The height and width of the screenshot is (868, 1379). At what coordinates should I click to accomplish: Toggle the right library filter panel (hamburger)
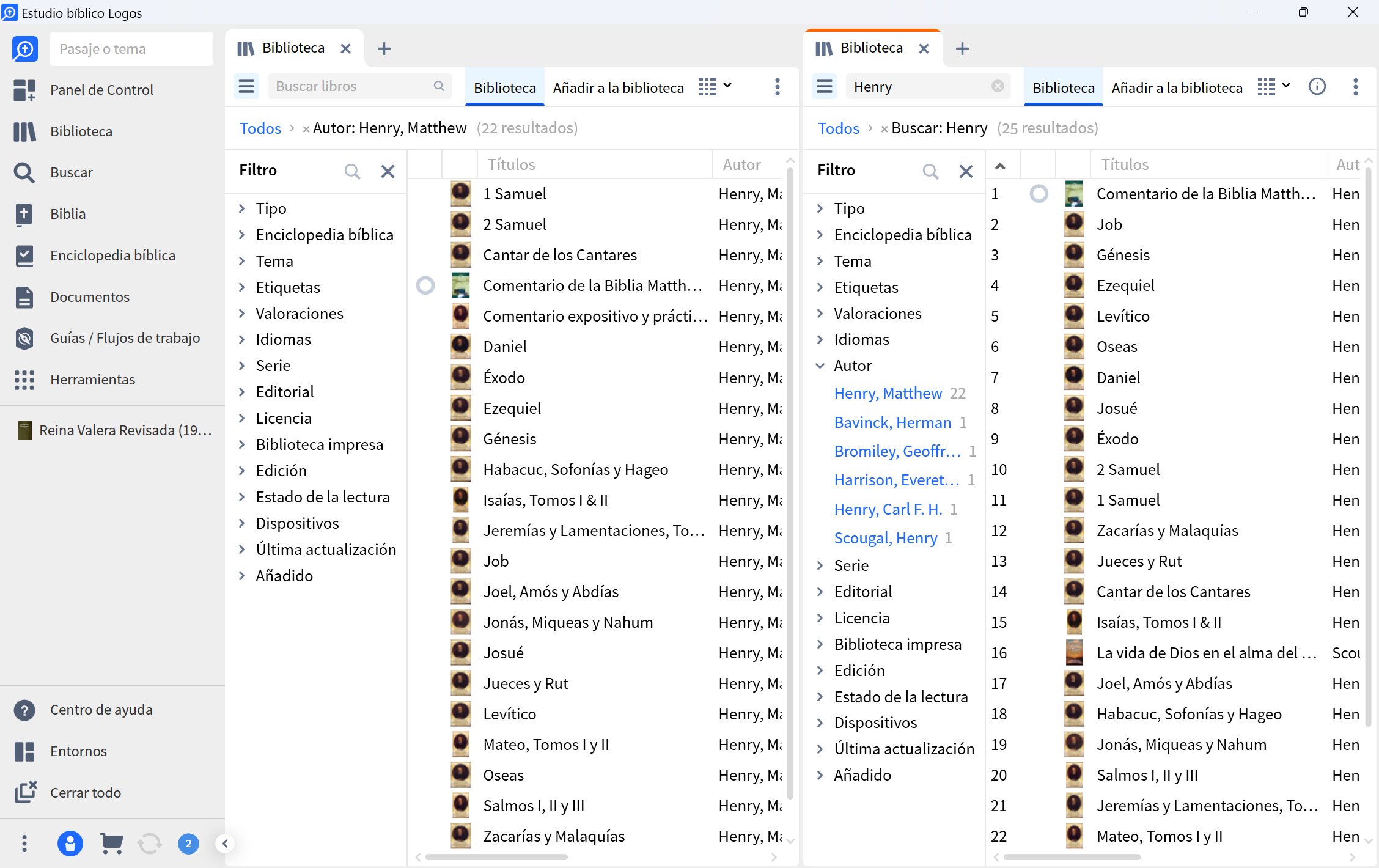click(825, 87)
